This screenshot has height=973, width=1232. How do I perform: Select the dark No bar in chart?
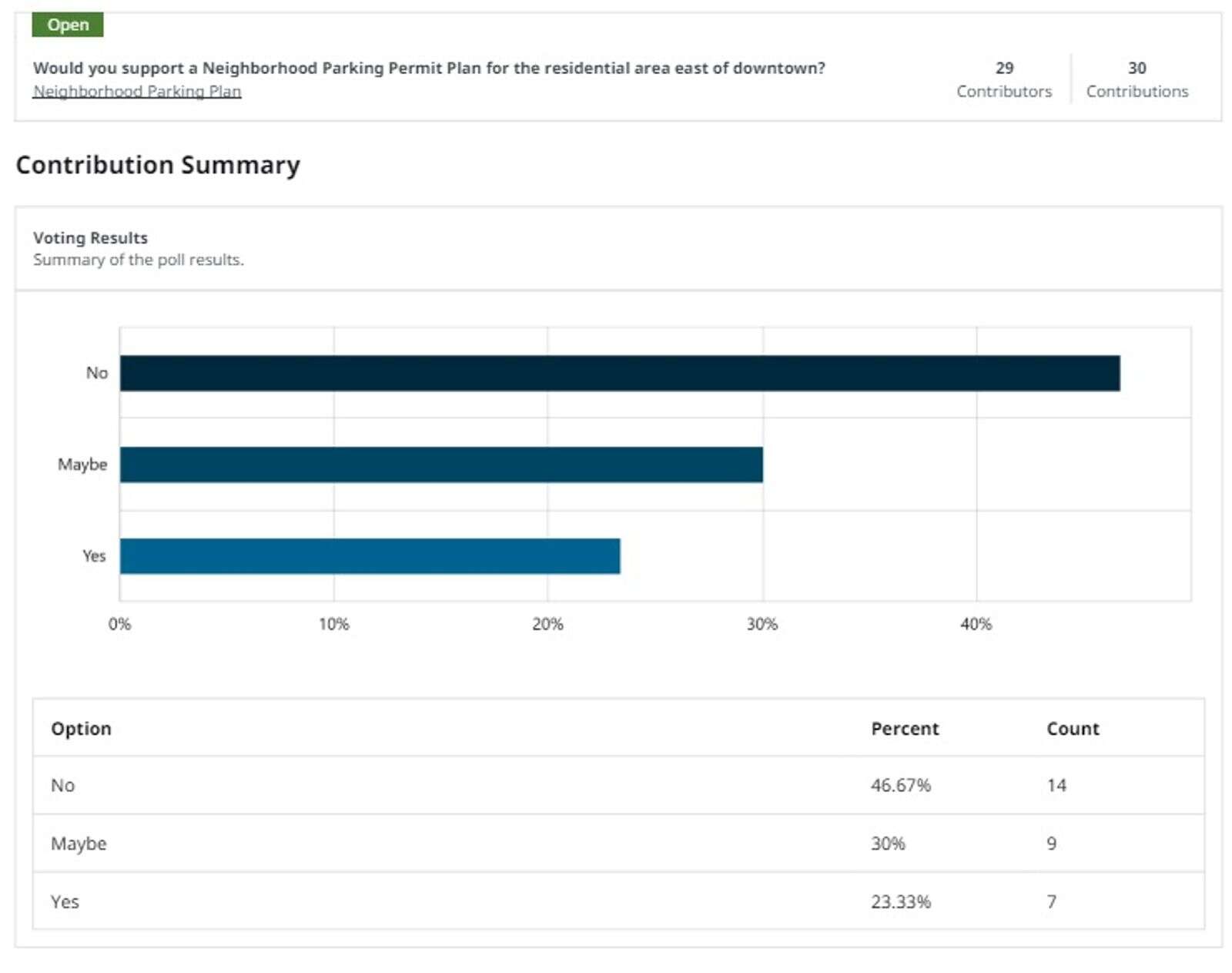click(x=620, y=373)
